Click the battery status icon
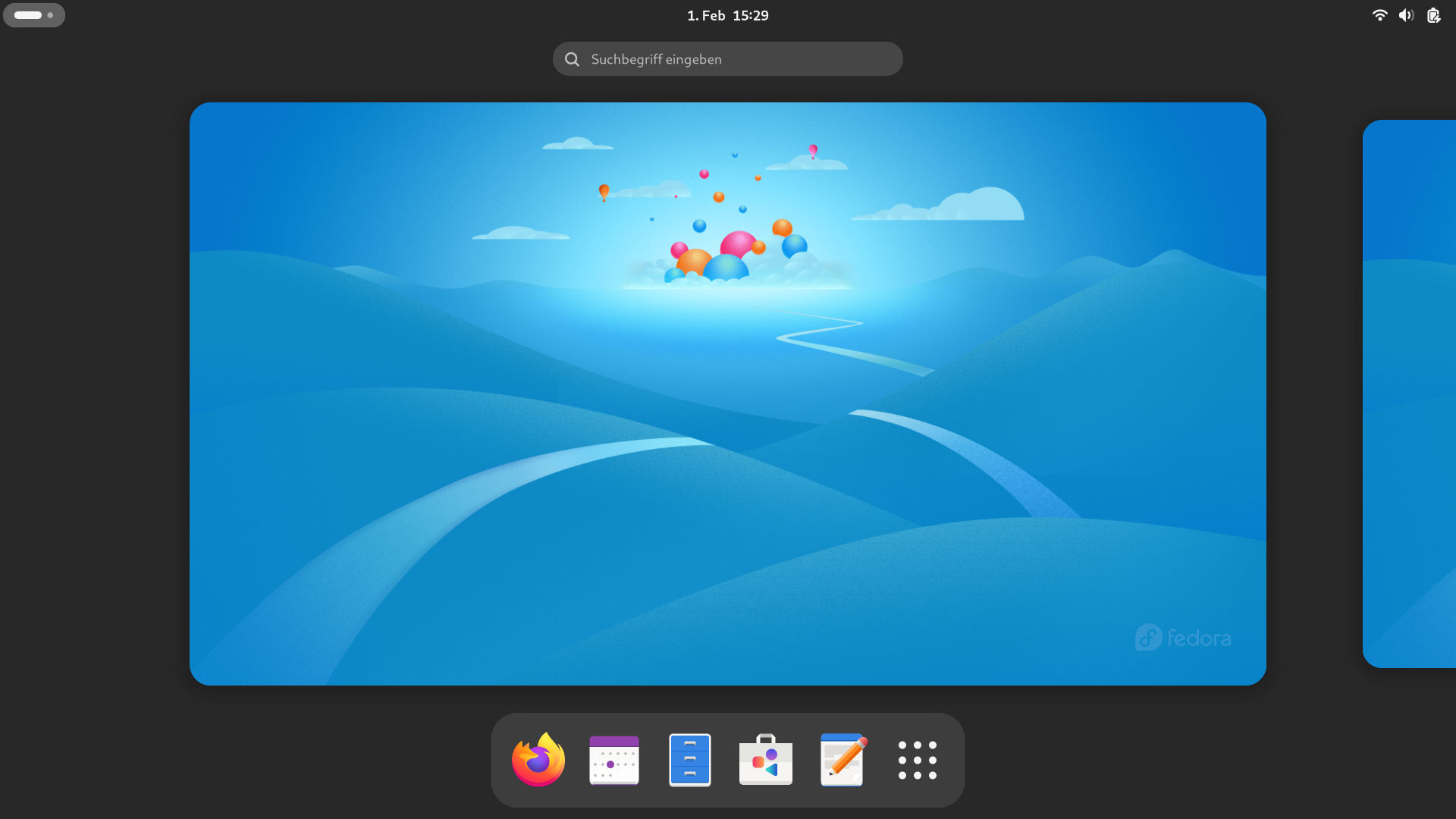The image size is (1456, 819). 1433,15
